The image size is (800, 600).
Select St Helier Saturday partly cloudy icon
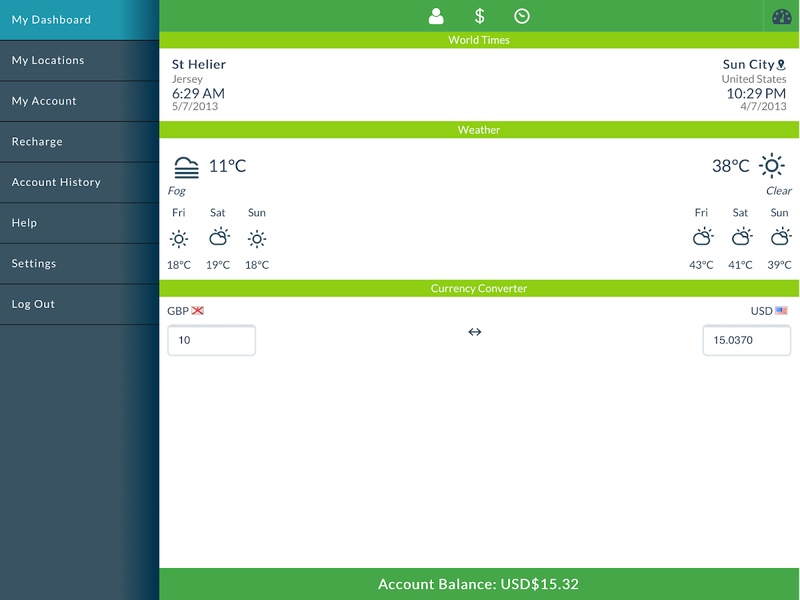219,237
